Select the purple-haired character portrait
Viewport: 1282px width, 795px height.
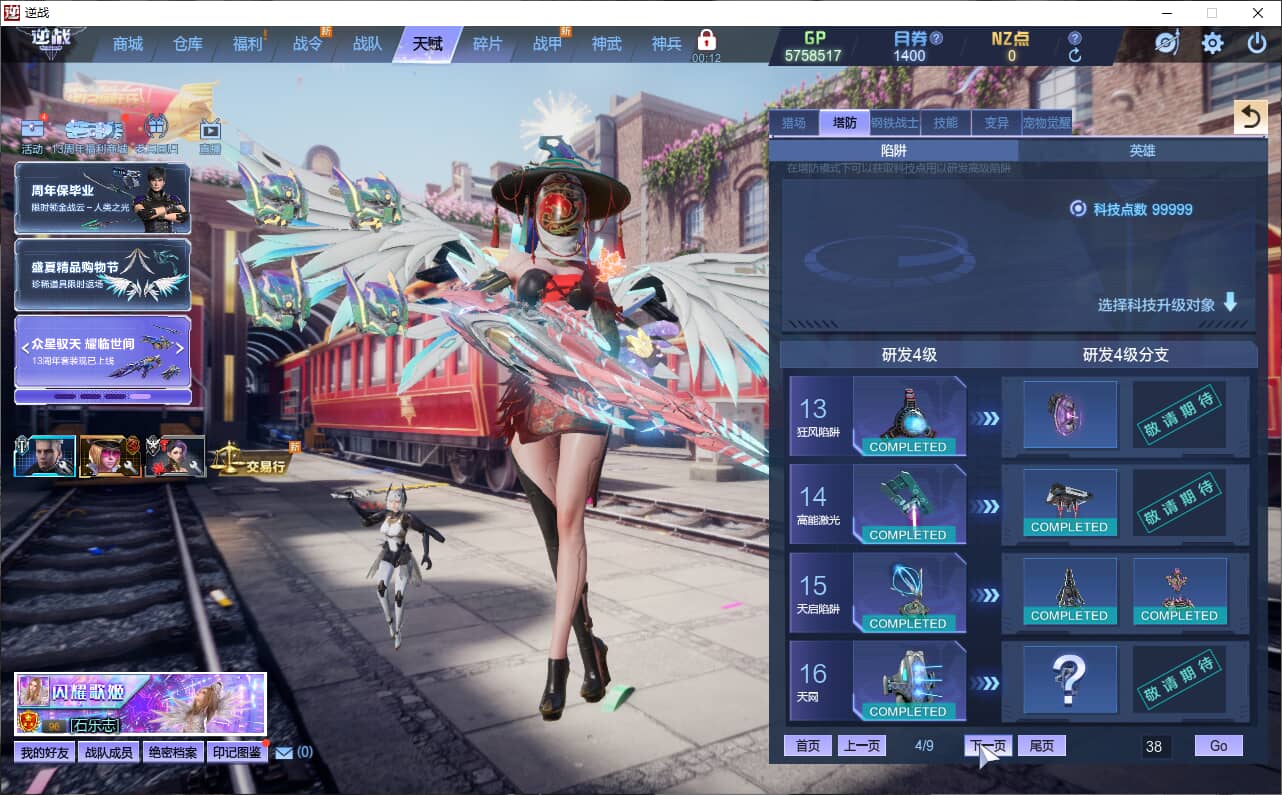click(175, 456)
